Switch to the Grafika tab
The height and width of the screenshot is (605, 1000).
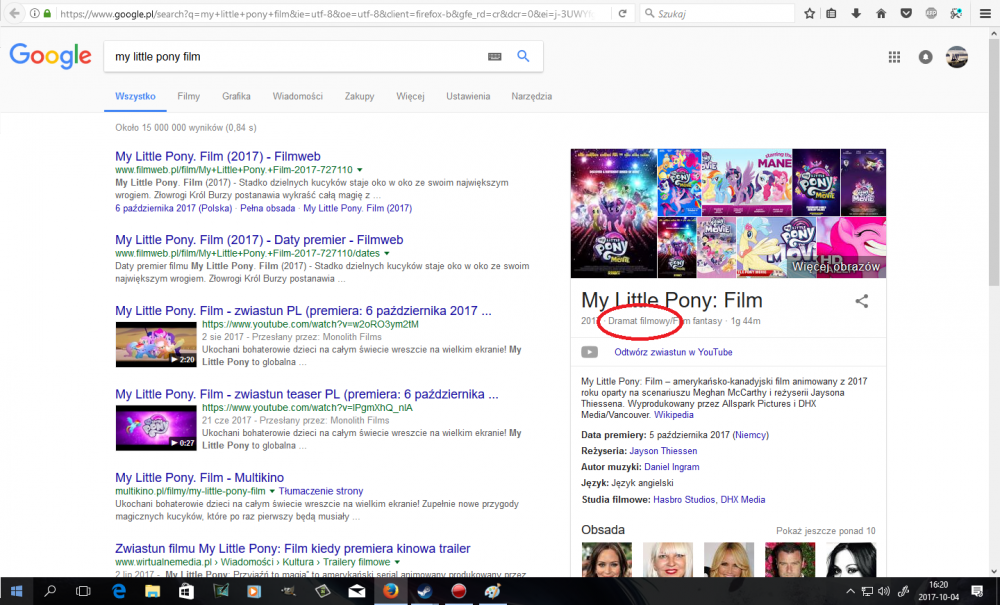[x=236, y=96]
